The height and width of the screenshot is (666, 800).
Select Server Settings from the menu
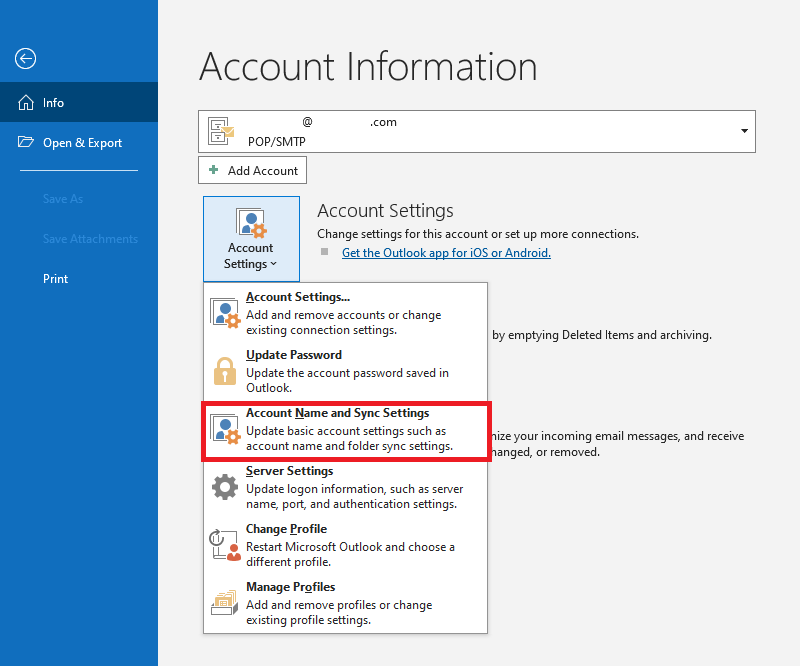(x=290, y=471)
